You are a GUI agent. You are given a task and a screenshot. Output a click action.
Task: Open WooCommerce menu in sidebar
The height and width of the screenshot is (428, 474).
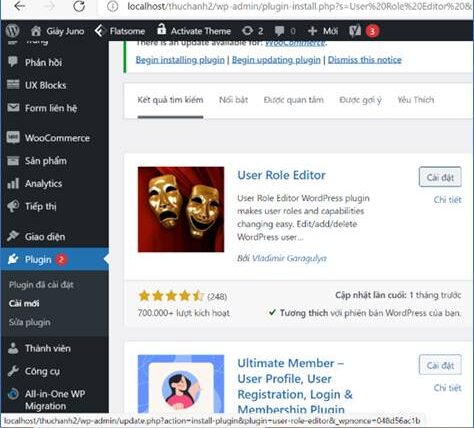48,138
